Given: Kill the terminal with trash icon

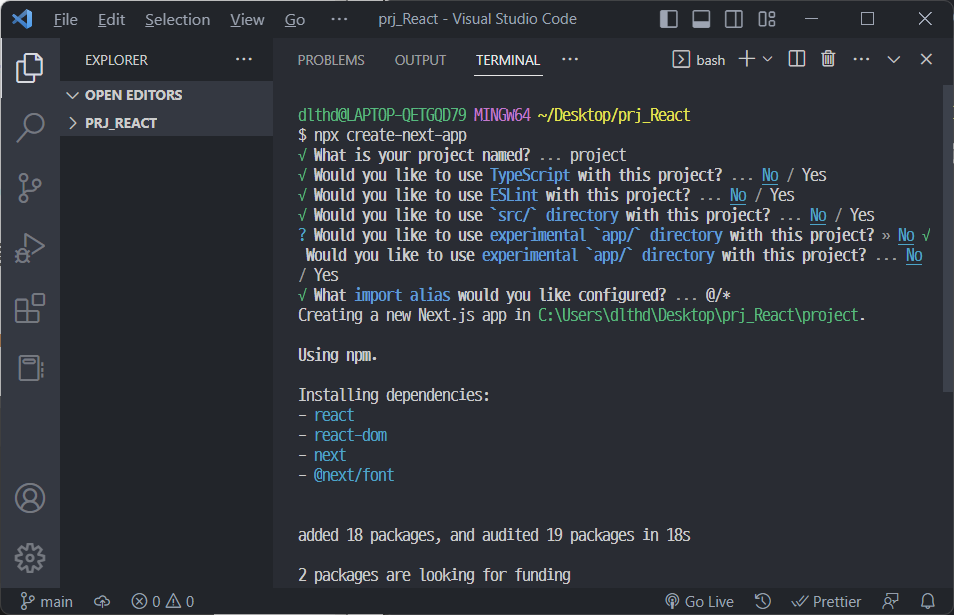Looking at the screenshot, I should pyautogui.click(x=828, y=59).
